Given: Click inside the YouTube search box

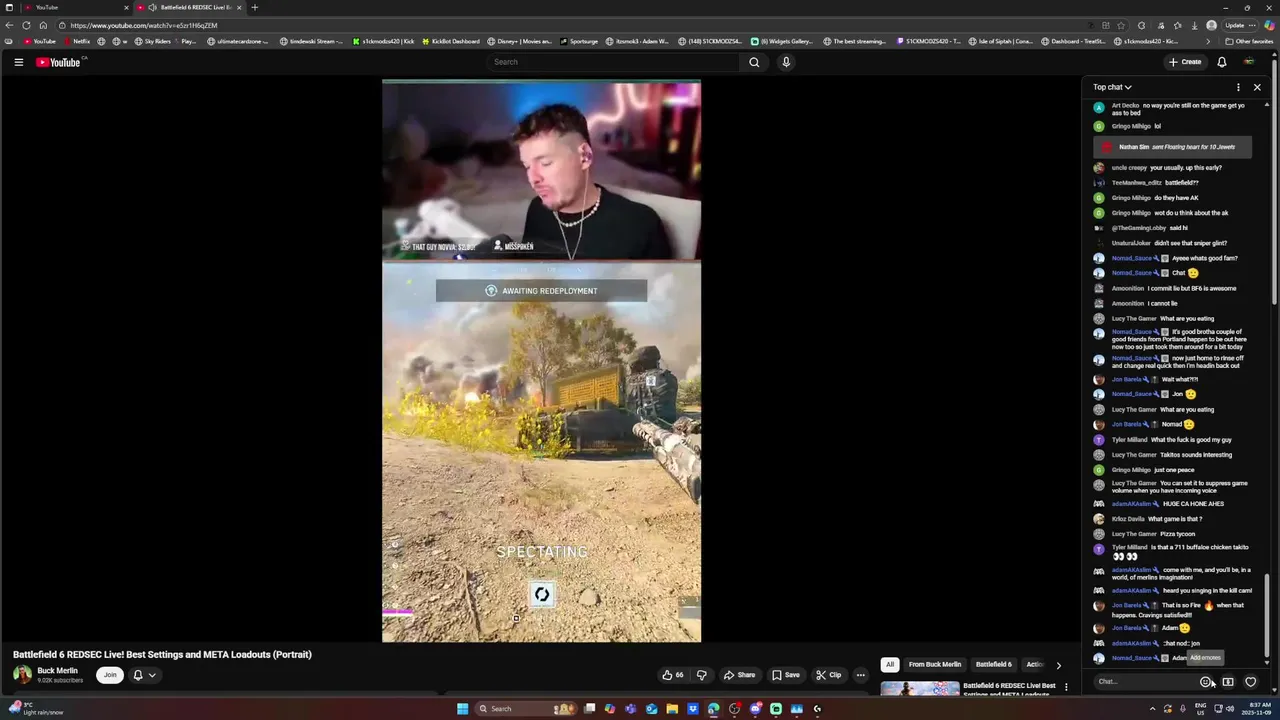Looking at the screenshot, I should (612, 62).
